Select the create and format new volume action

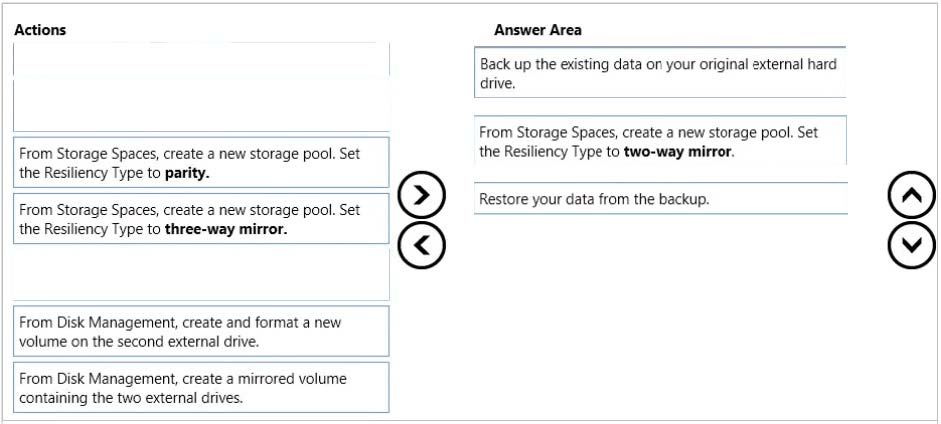click(x=201, y=332)
